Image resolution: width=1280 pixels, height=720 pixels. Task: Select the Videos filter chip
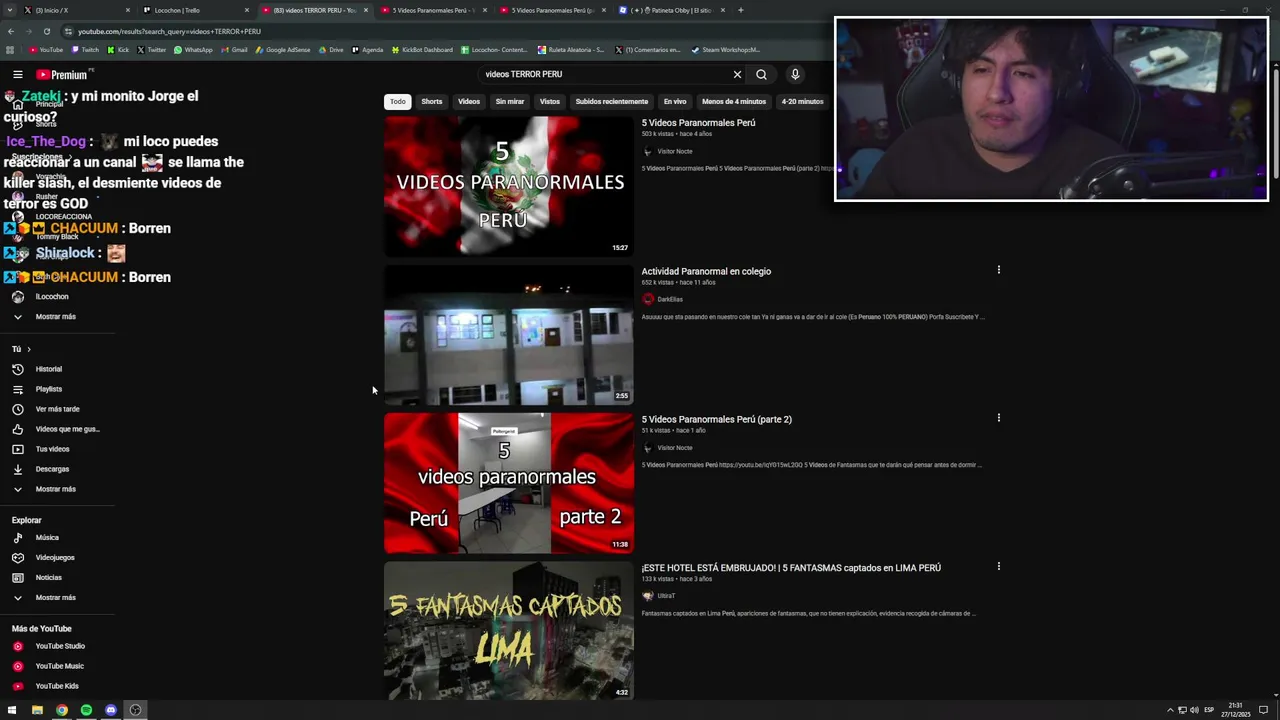pyautogui.click(x=469, y=101)
